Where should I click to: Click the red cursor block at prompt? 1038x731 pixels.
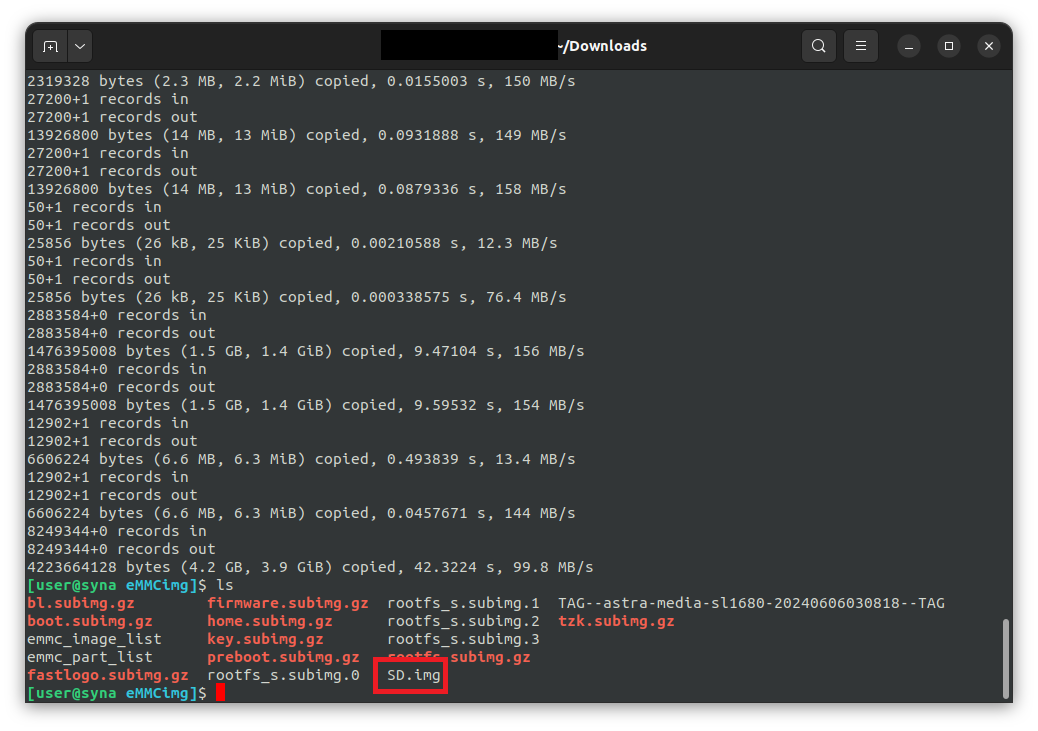(220, 693)
